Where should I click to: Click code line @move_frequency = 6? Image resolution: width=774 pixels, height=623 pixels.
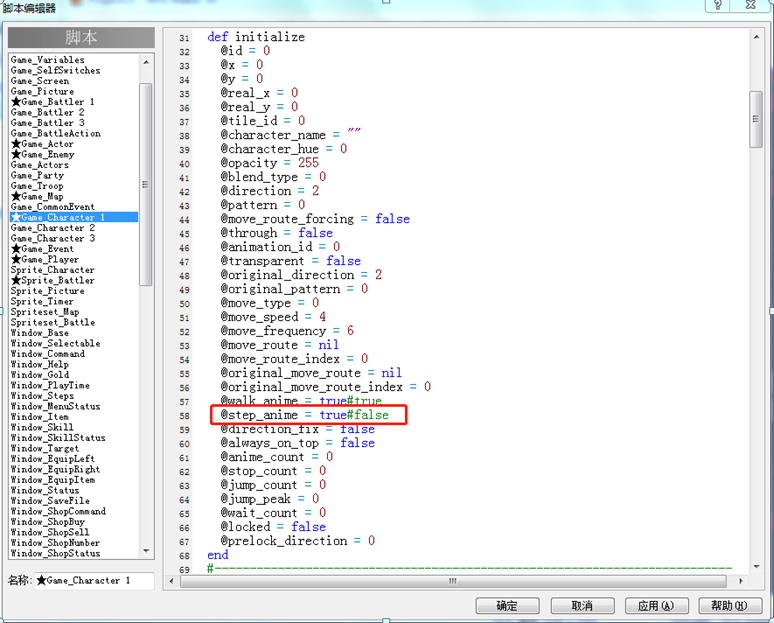coord(287,331)
